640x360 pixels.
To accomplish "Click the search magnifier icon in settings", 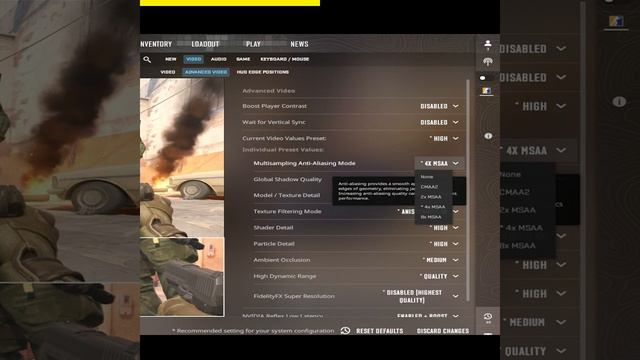I will [147, 60].
